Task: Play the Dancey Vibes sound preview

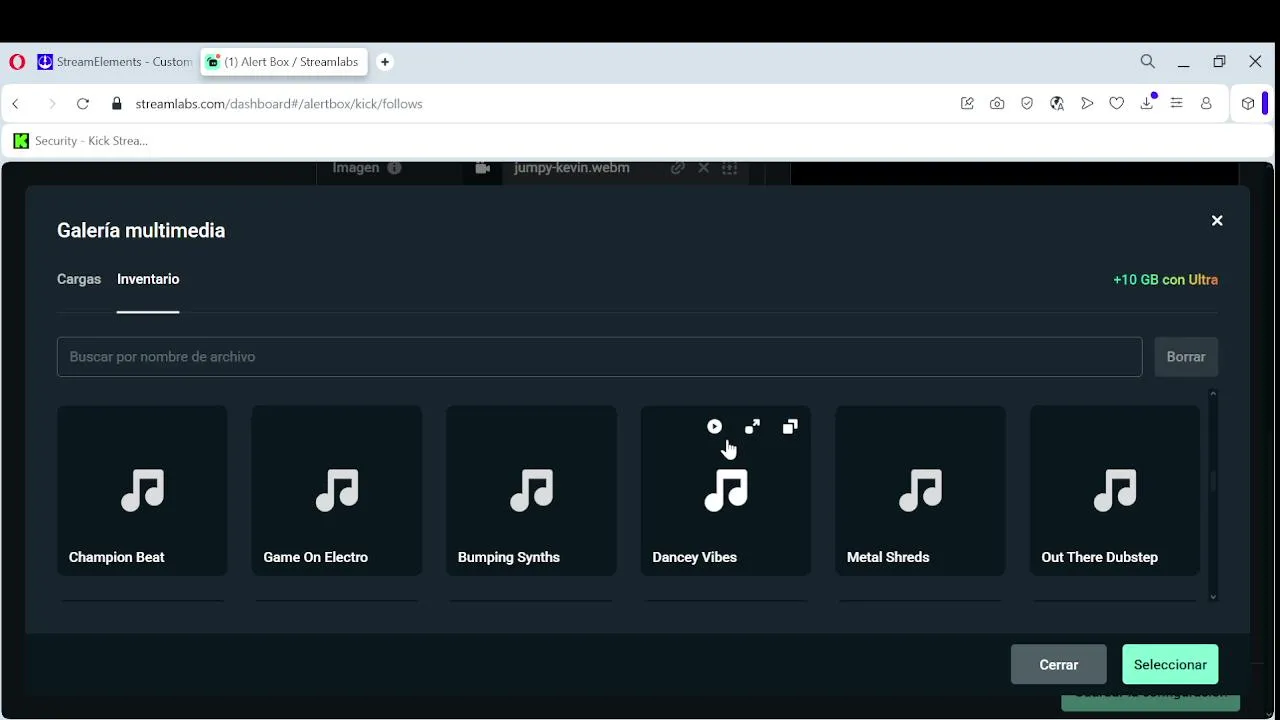Action: [x=714, y=426]
